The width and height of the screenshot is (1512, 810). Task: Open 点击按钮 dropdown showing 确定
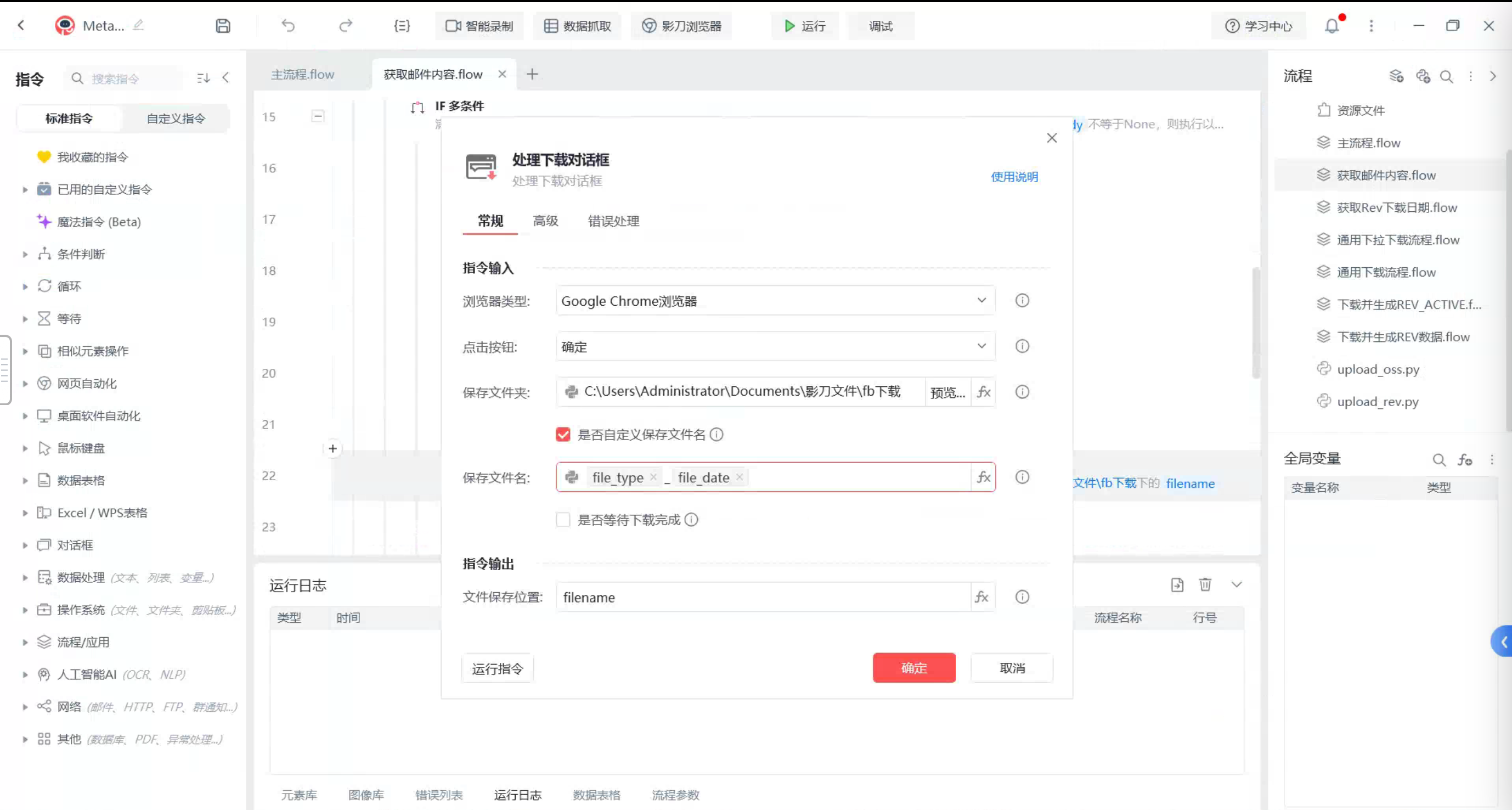click(x=775, y=347)
